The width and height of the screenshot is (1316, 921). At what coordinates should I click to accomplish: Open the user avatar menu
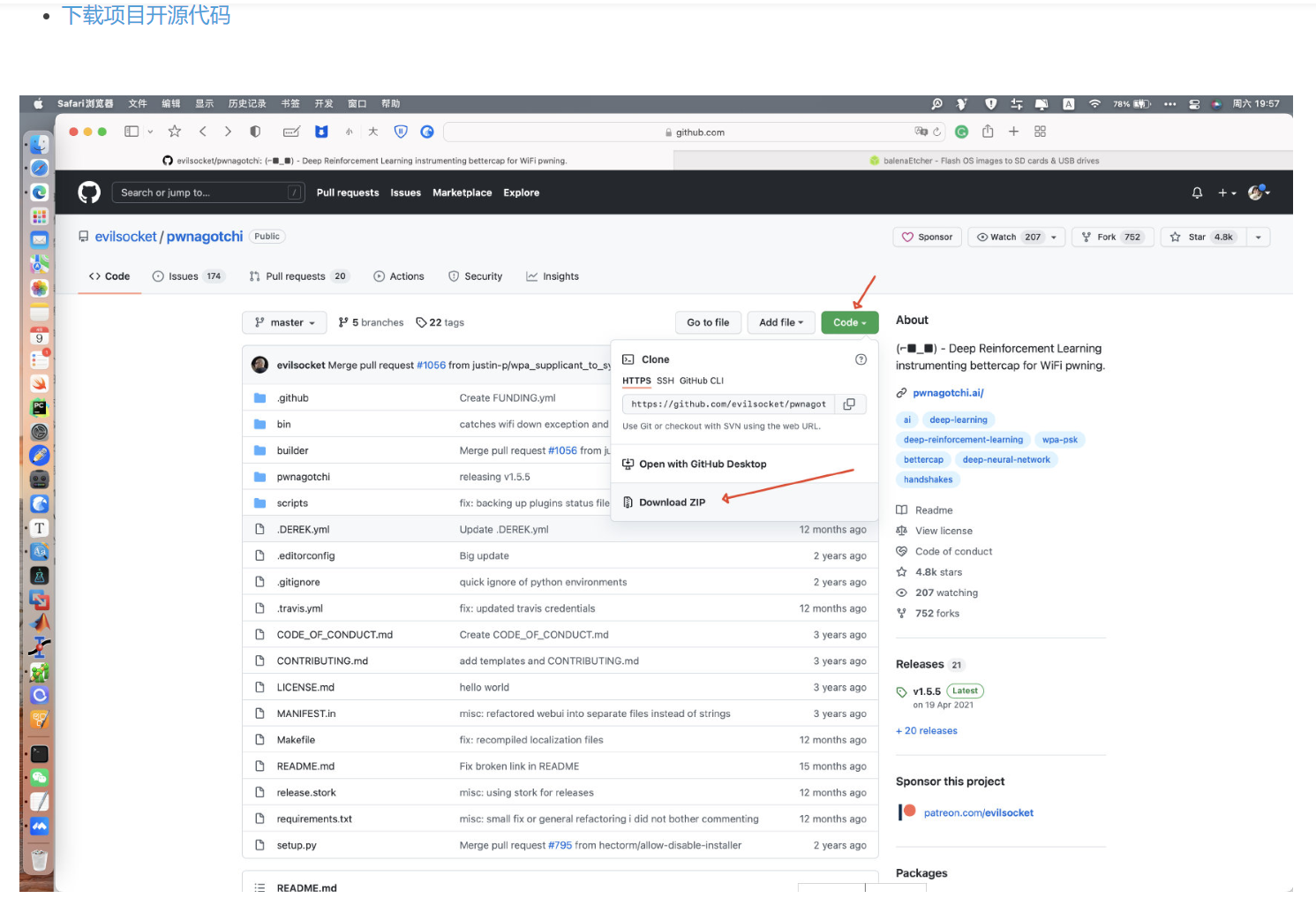coord(1260,193)
